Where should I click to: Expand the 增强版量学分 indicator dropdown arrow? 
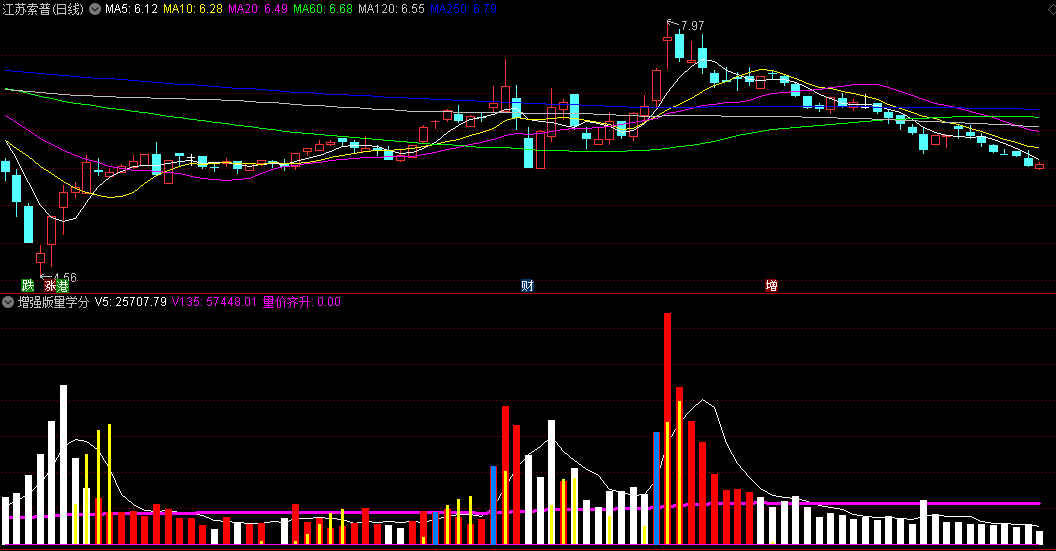click(8, 302)
